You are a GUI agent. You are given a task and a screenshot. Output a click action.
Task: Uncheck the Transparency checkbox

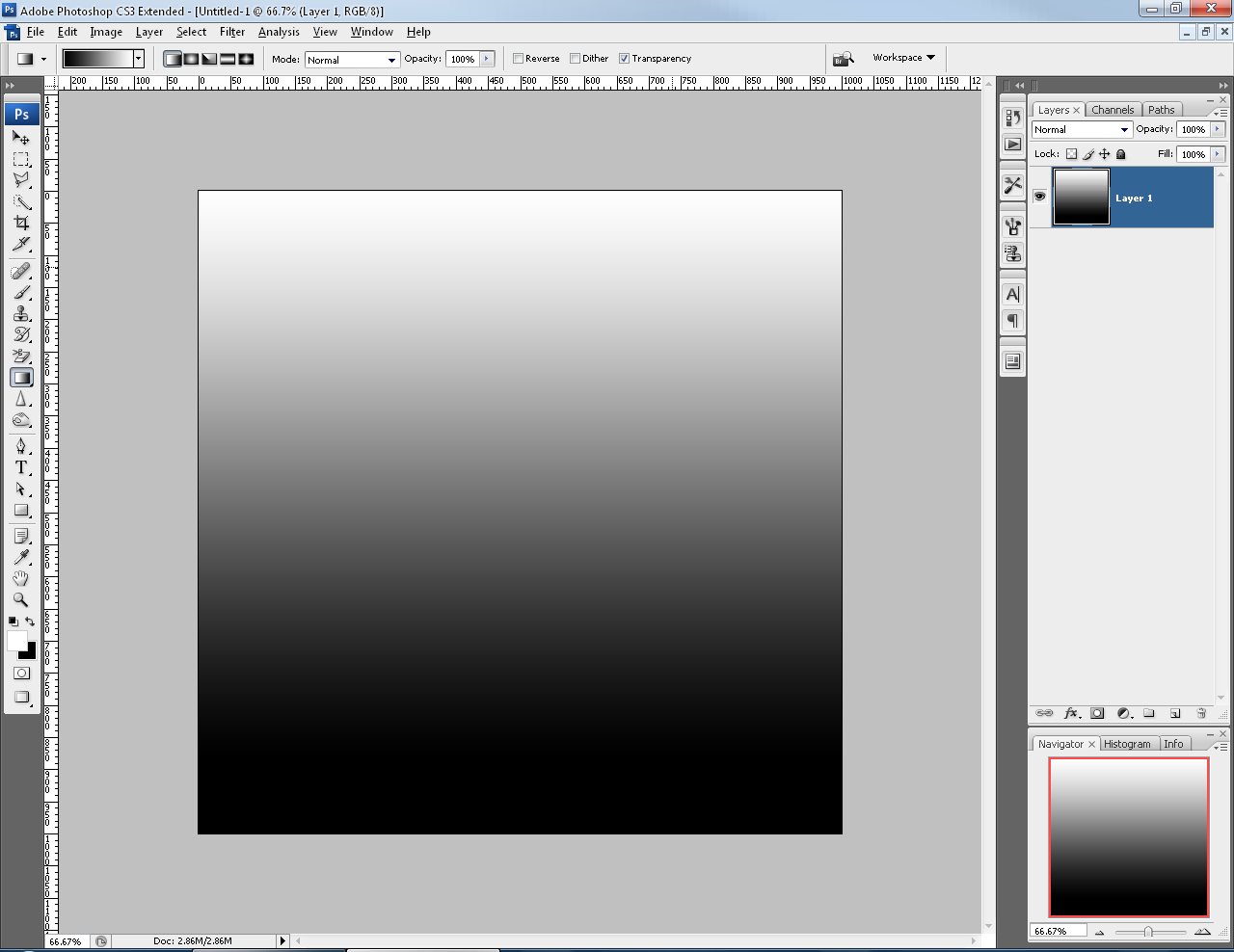(625, 59)
